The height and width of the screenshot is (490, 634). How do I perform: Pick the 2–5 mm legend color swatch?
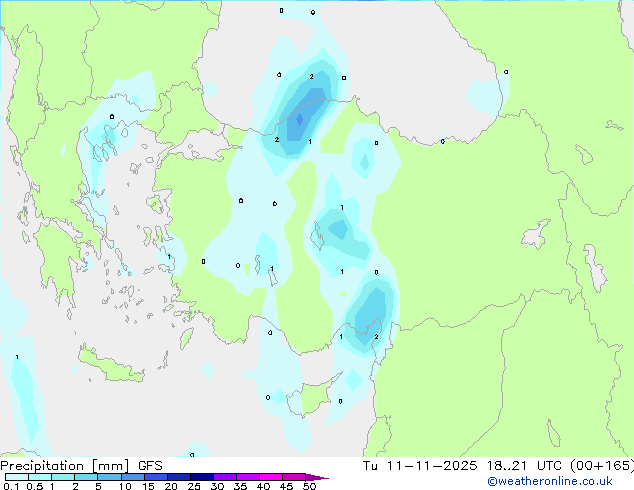[86, 477]
